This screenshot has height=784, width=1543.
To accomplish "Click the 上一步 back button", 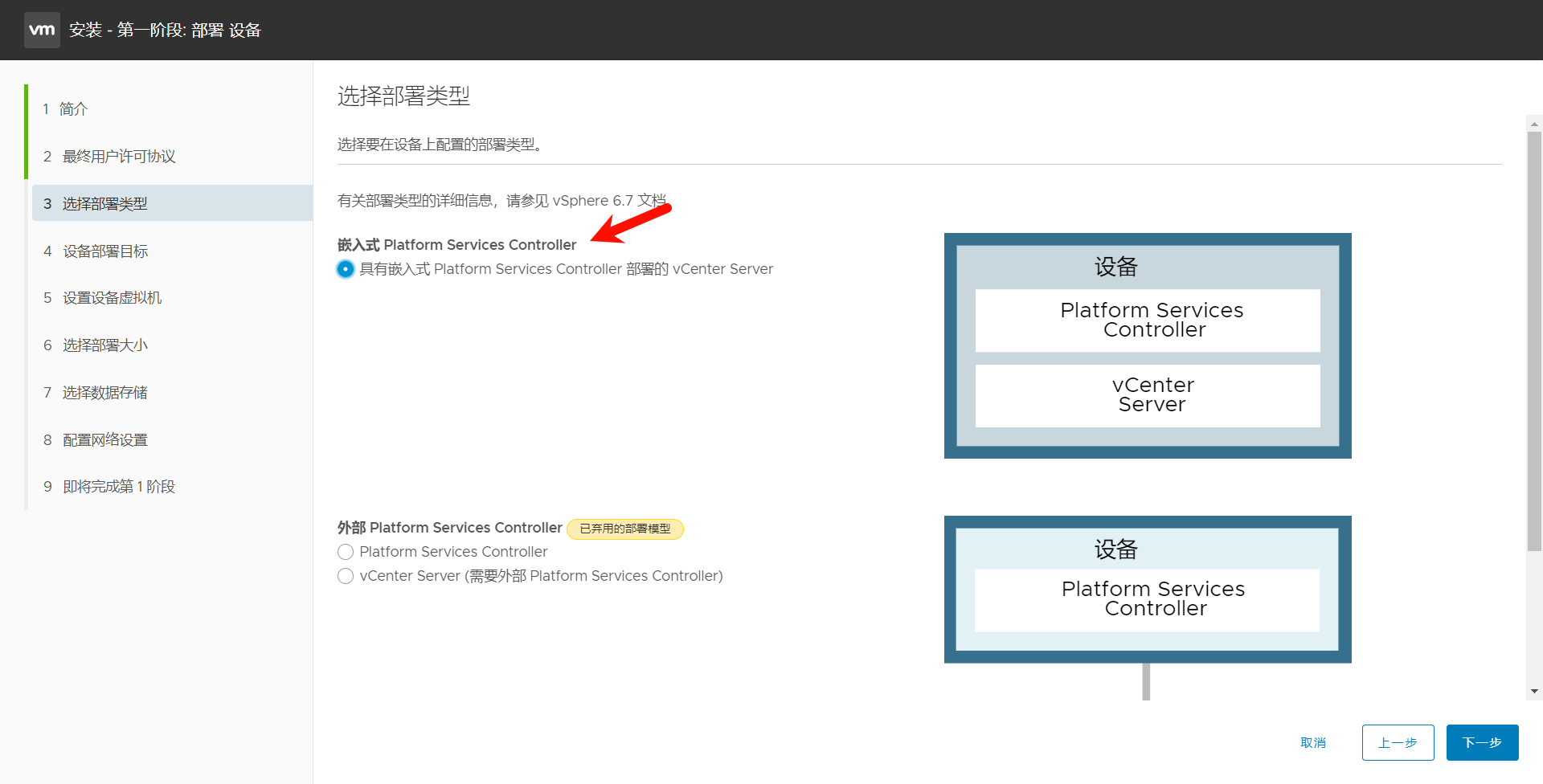I will [x=1398, y=743].
